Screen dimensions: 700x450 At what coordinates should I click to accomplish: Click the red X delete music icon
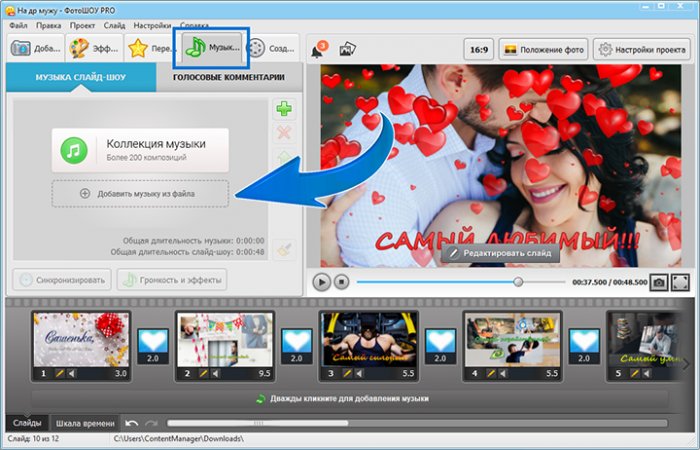pos(283,134)
